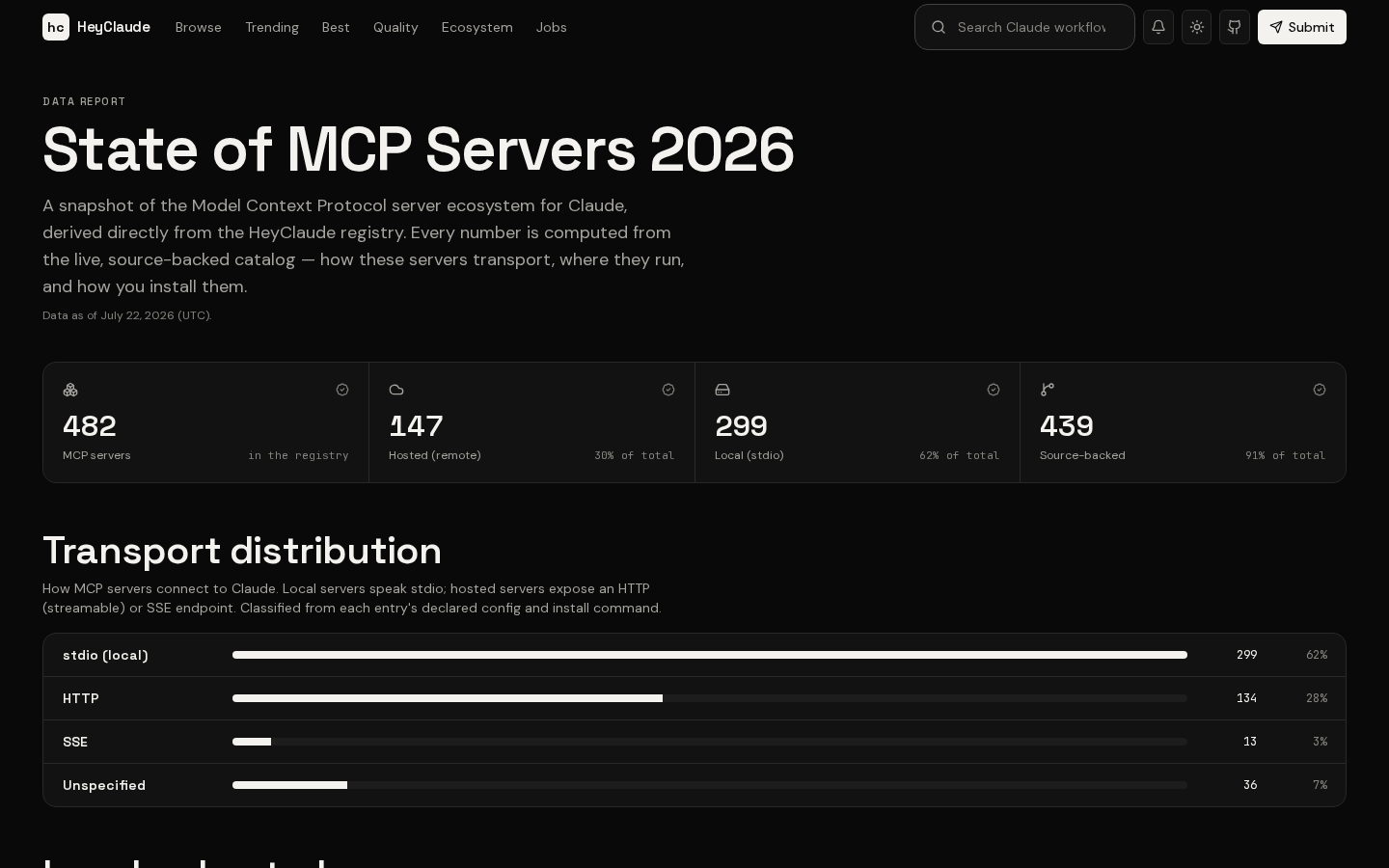Click the Unspecified transport progress bar
This screenshot has height=868, width=1389.
coord(710,785)
